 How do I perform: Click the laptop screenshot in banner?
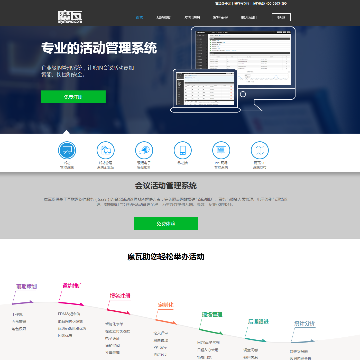point(205,91)
